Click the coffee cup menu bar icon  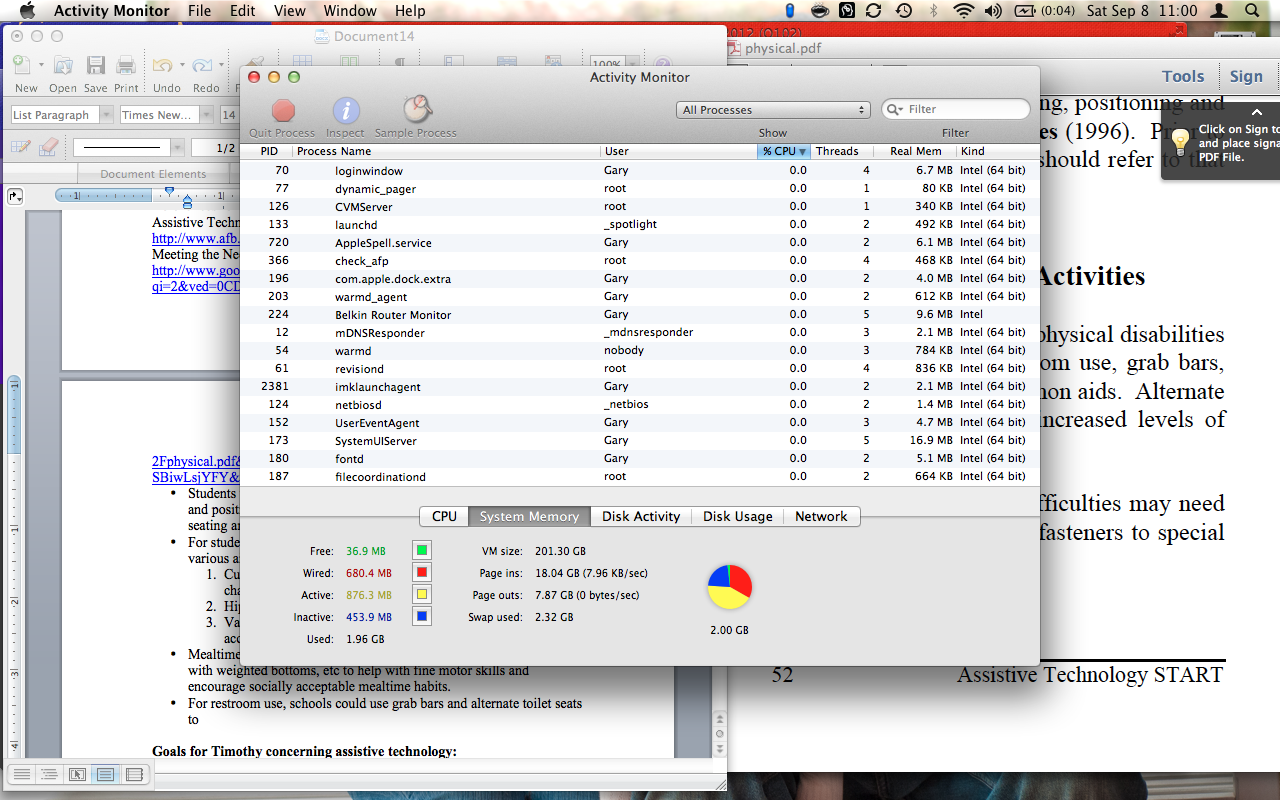point(819,11)
